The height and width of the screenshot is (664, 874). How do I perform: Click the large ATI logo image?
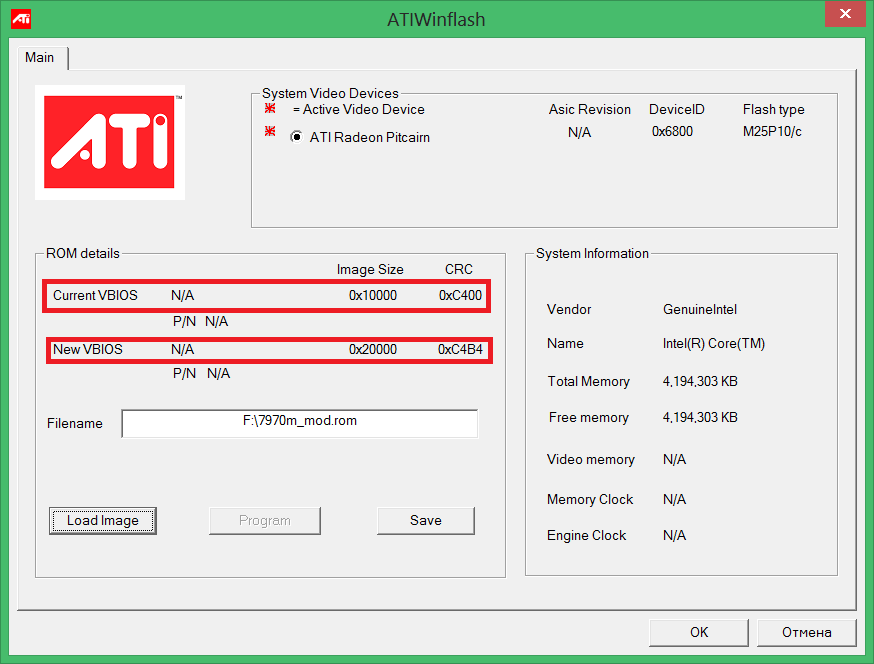pyautogui.click(x=110, y=142)
